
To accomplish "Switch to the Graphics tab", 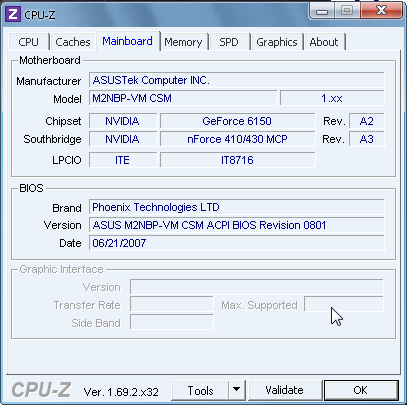I will click(x=277, y=42).
